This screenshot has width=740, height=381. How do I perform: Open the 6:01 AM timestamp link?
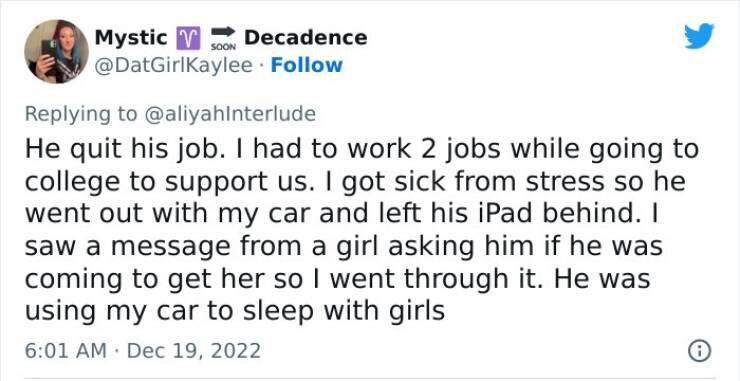coord(66,351)
